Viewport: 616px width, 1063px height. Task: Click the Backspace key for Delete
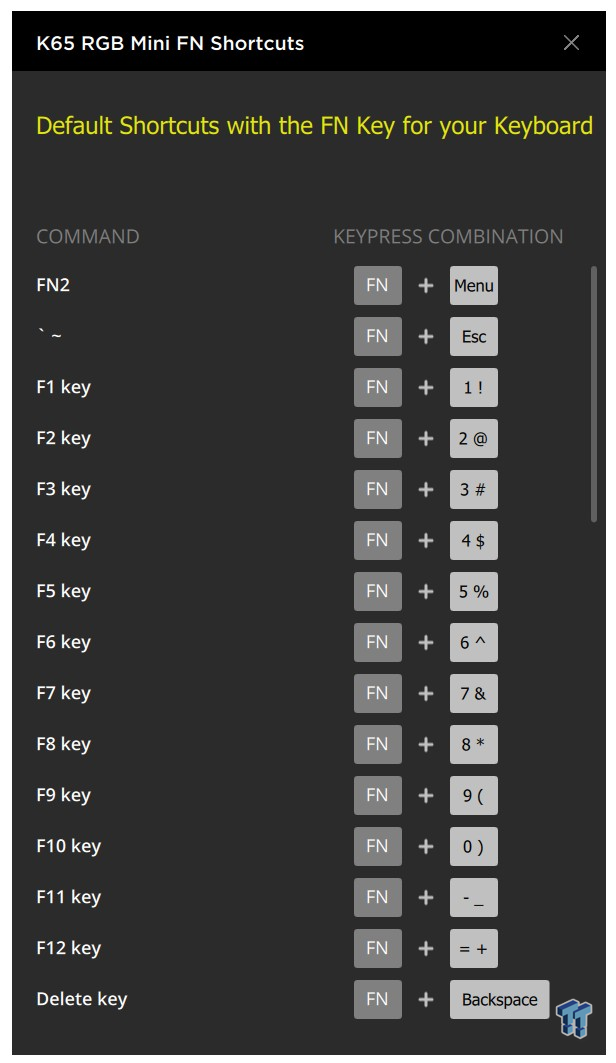499,999
